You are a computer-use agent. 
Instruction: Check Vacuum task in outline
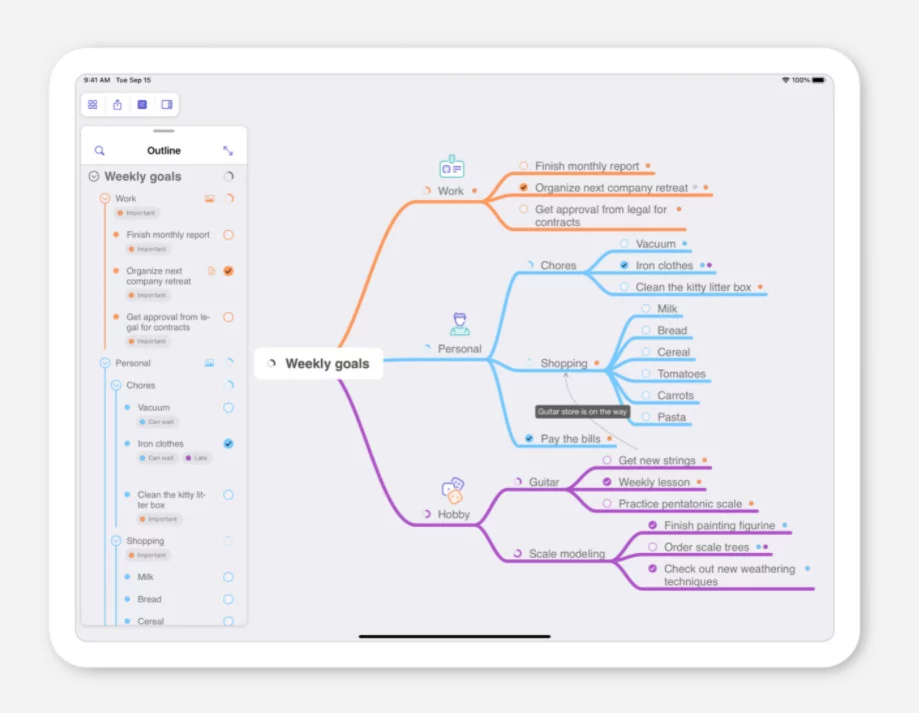click(229, 408)
